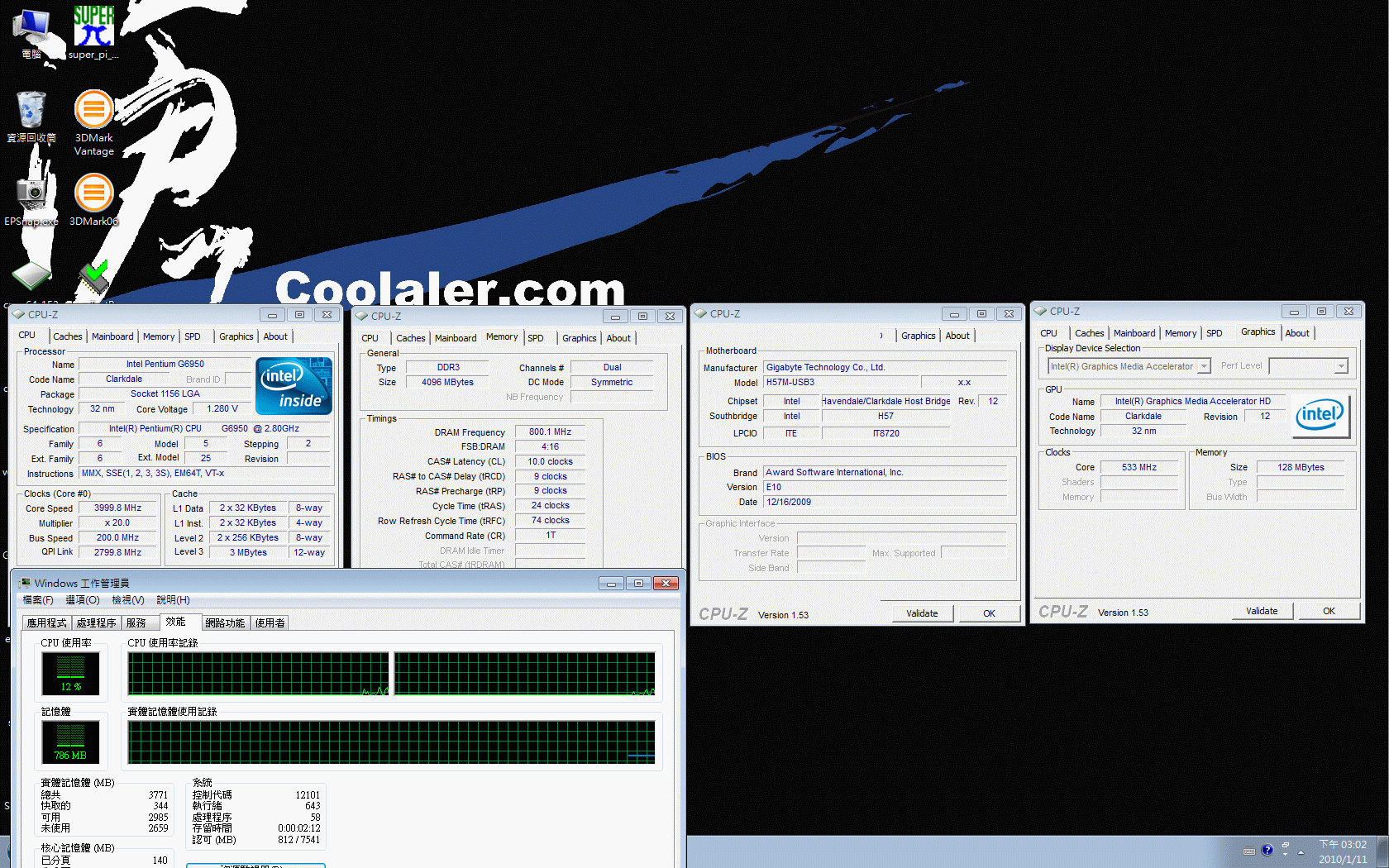Screen dimensions: 1389x868
Task: Launch the super_pi desktop icon
Action: [93, 33]
